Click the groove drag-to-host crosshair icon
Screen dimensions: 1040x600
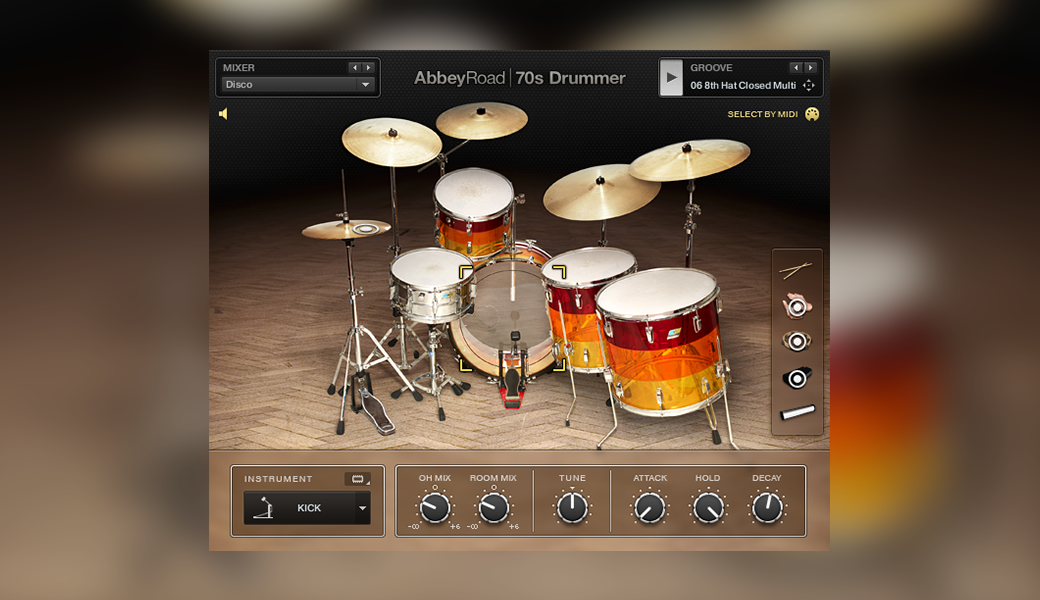point(809,85)
